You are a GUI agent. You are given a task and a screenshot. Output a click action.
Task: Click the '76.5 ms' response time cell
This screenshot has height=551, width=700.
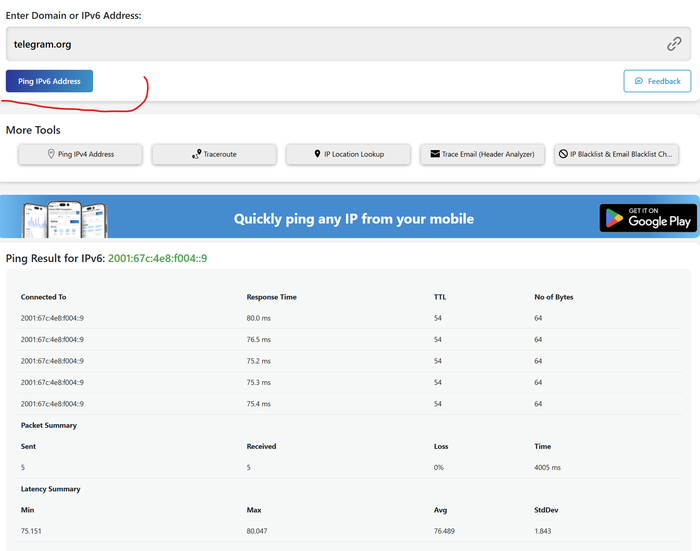click(x=258, y=340)
